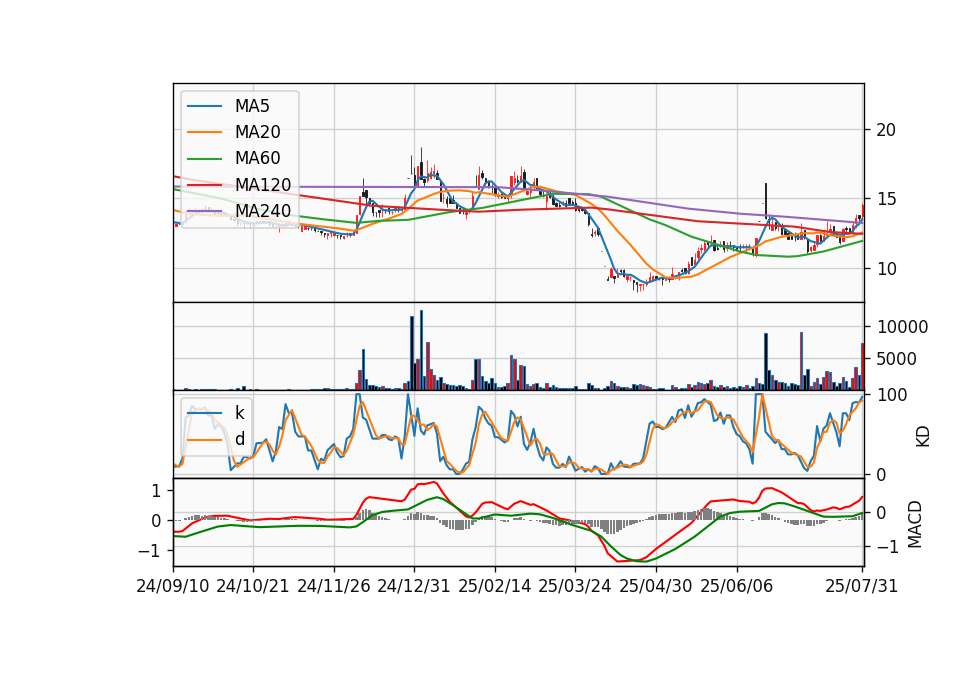The image size is (960, 690).
Task: Click the volume axis value 10000
Action: (902, 327)
